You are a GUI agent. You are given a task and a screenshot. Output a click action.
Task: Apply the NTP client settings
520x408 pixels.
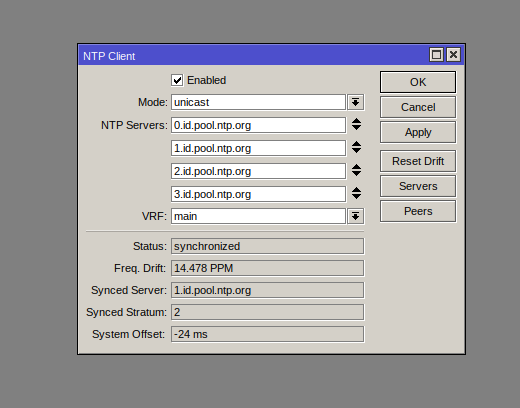coord(418,132)
